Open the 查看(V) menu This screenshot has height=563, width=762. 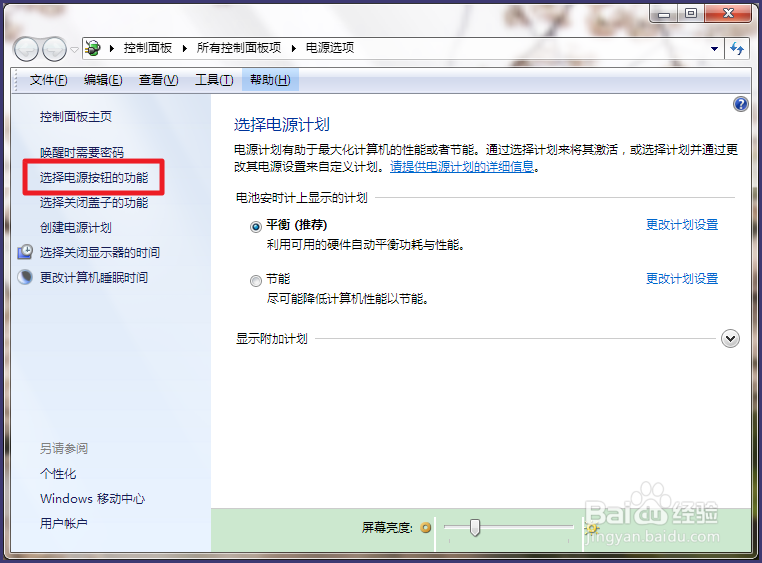click(x=158, y=80)
